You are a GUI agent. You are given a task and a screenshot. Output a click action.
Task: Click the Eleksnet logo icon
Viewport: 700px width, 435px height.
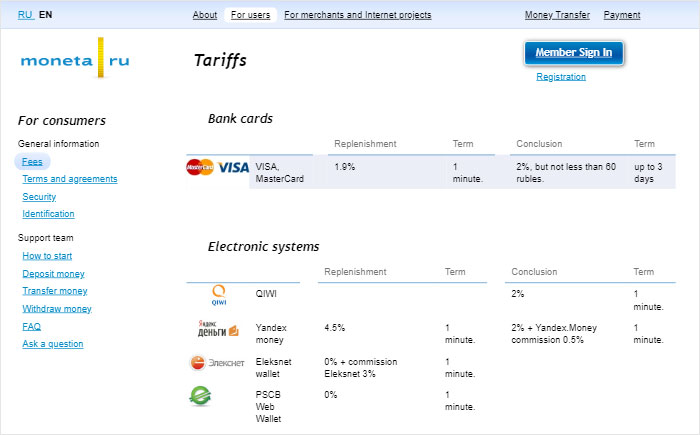[217, 363]
